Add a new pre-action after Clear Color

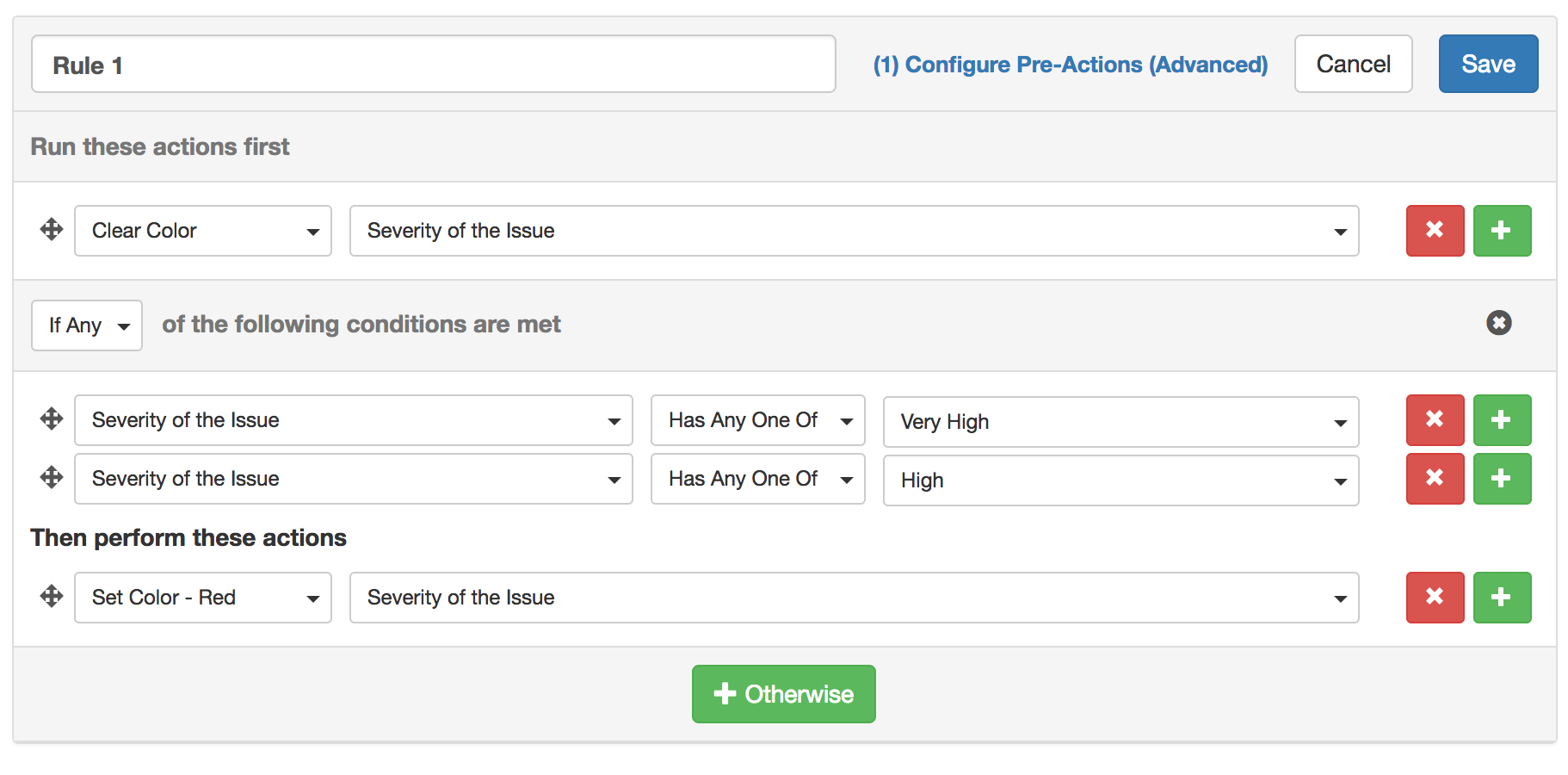(1502, 231)
